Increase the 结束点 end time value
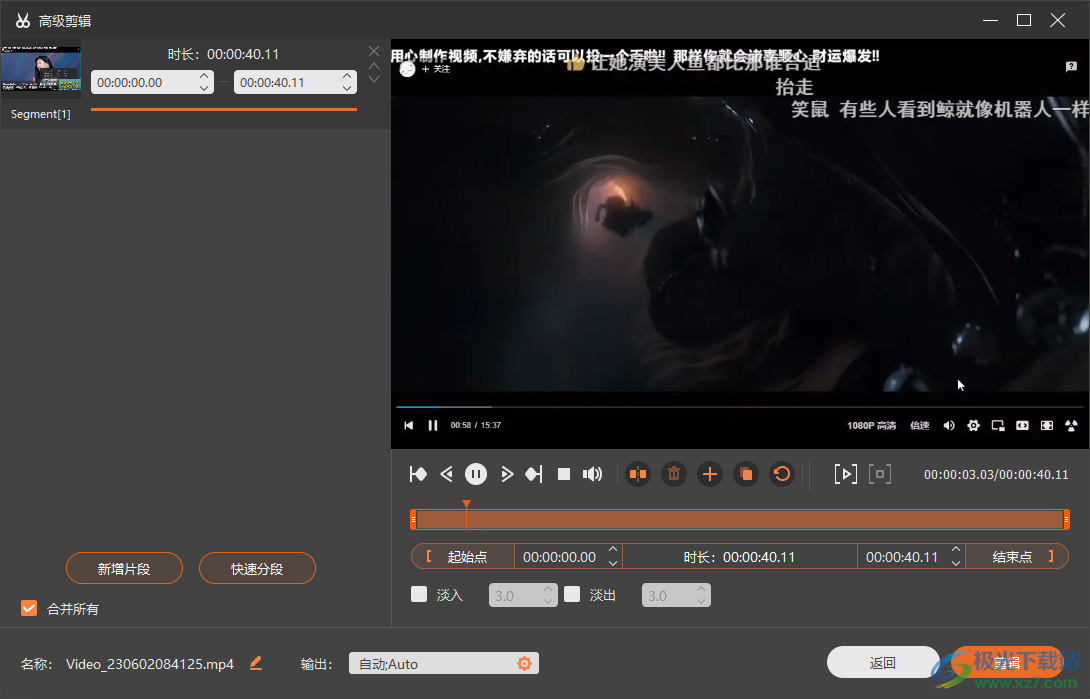1090x699 pixels. (956, 550)
